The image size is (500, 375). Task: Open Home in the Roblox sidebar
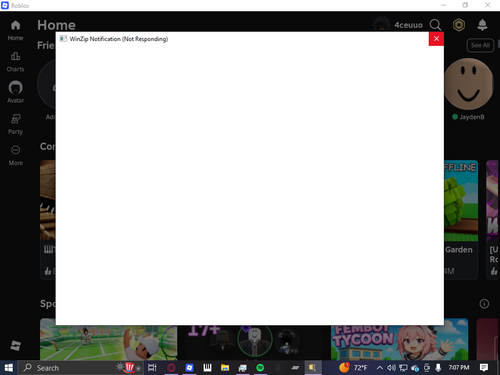tap(15, 30)
